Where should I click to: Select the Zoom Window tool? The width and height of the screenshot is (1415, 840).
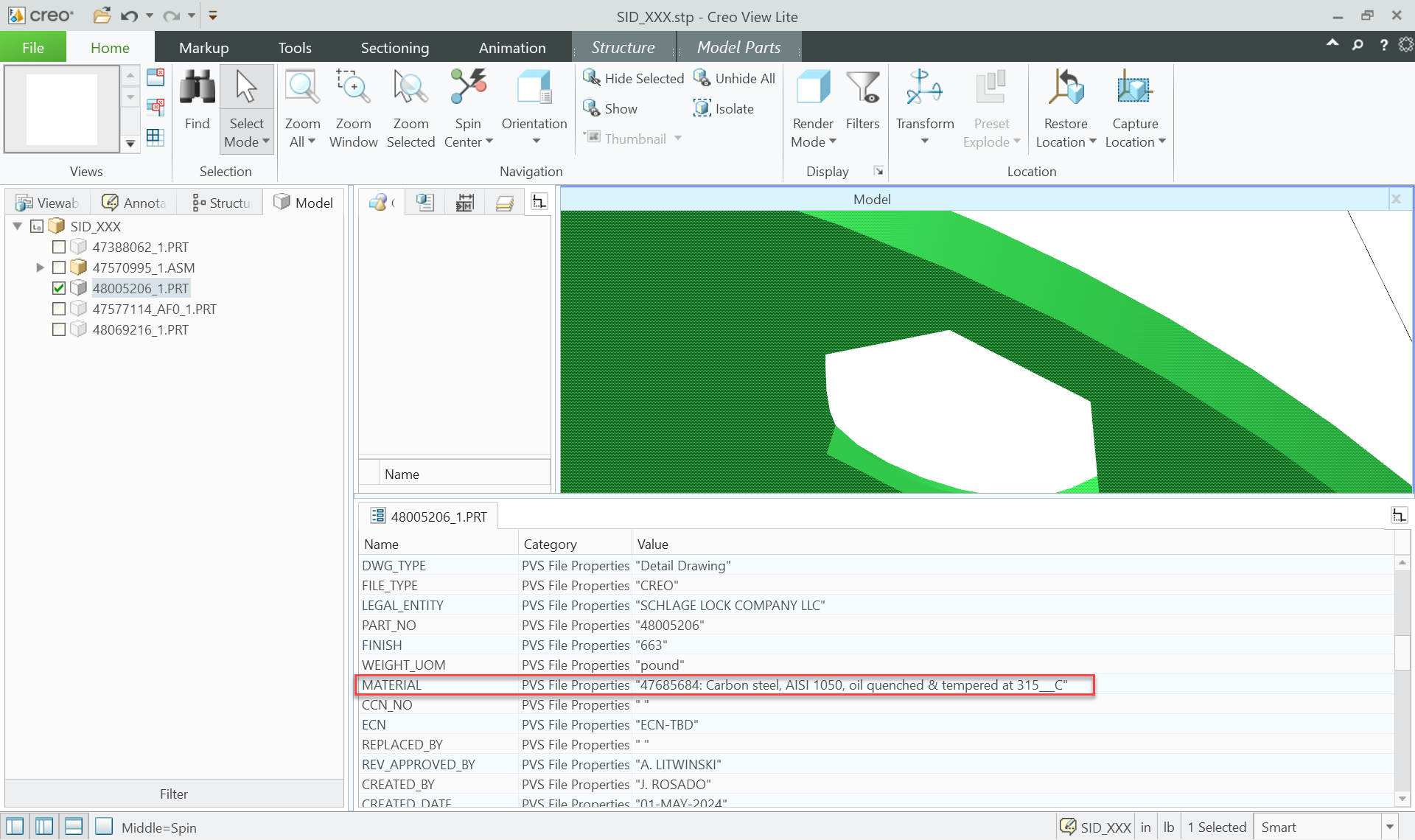click(x=353, y=108)
